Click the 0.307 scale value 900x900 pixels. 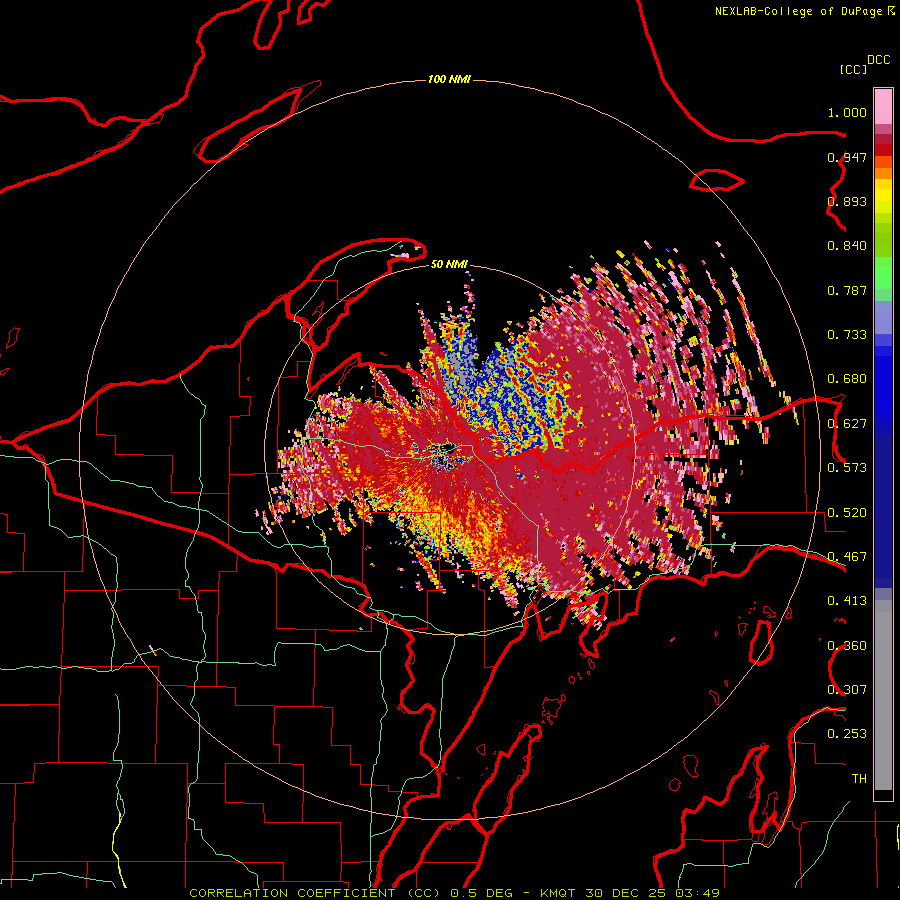click(847, 690)
